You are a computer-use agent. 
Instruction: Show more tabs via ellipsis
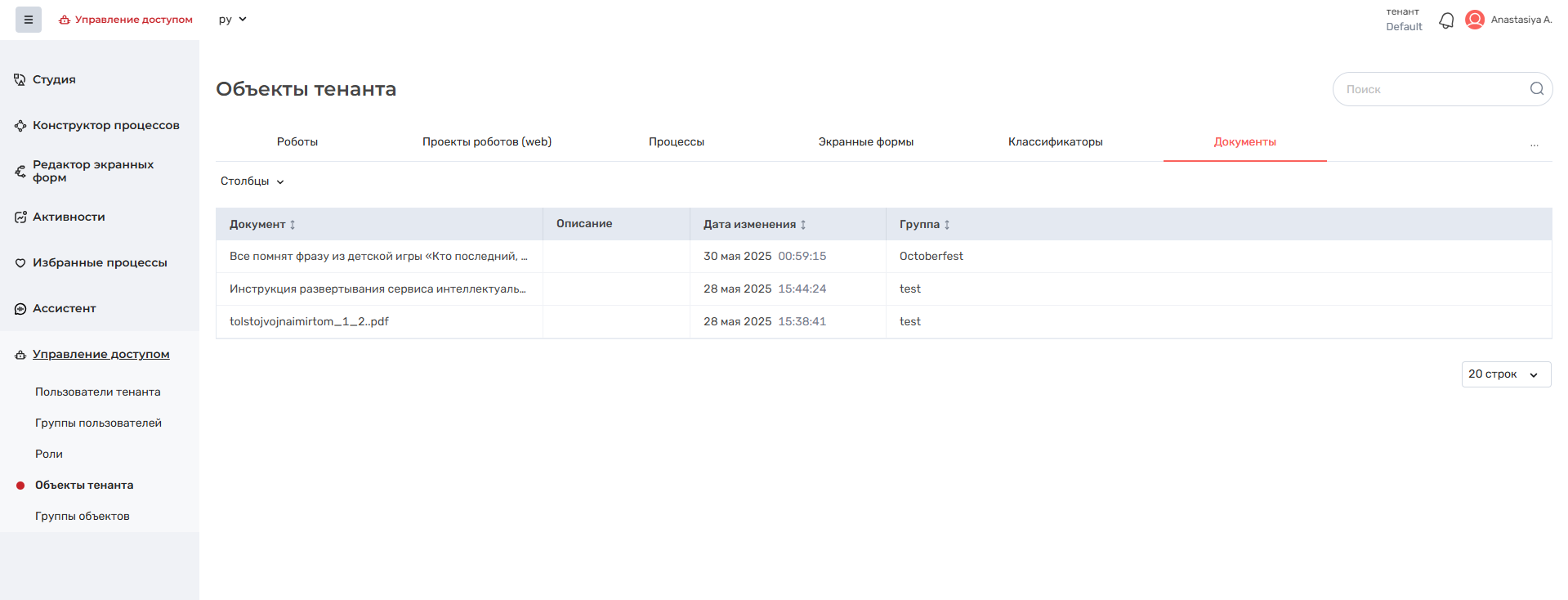coord(1534,143)
